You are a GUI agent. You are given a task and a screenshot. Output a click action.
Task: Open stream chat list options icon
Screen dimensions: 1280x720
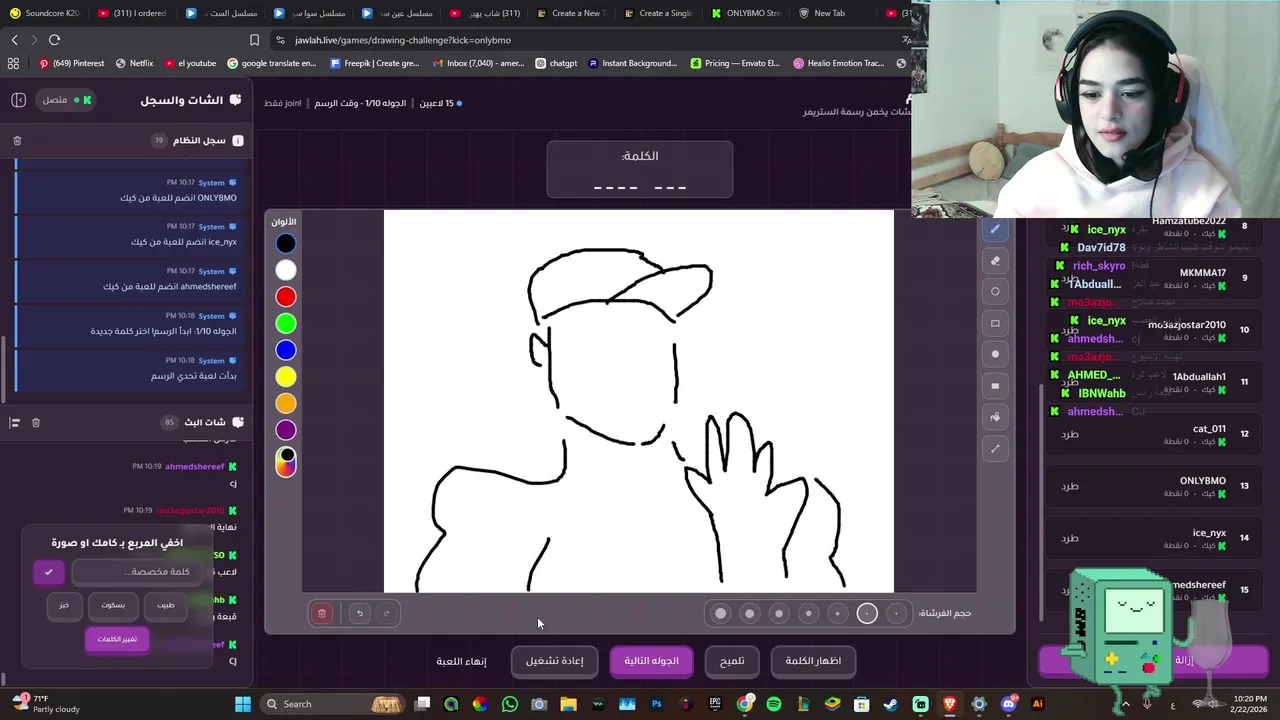(14, 423)
